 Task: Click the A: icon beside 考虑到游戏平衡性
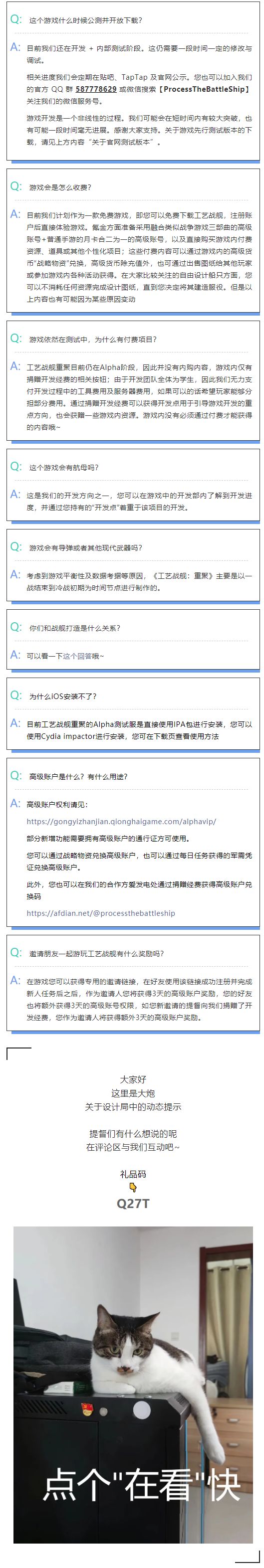pyautogui.click(x=16, y=574)
